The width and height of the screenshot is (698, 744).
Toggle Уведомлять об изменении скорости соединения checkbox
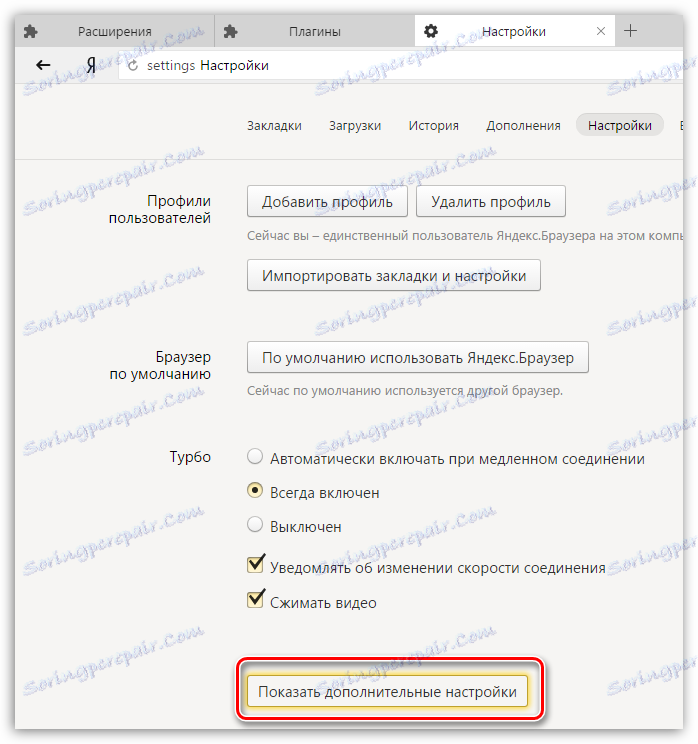255,565
